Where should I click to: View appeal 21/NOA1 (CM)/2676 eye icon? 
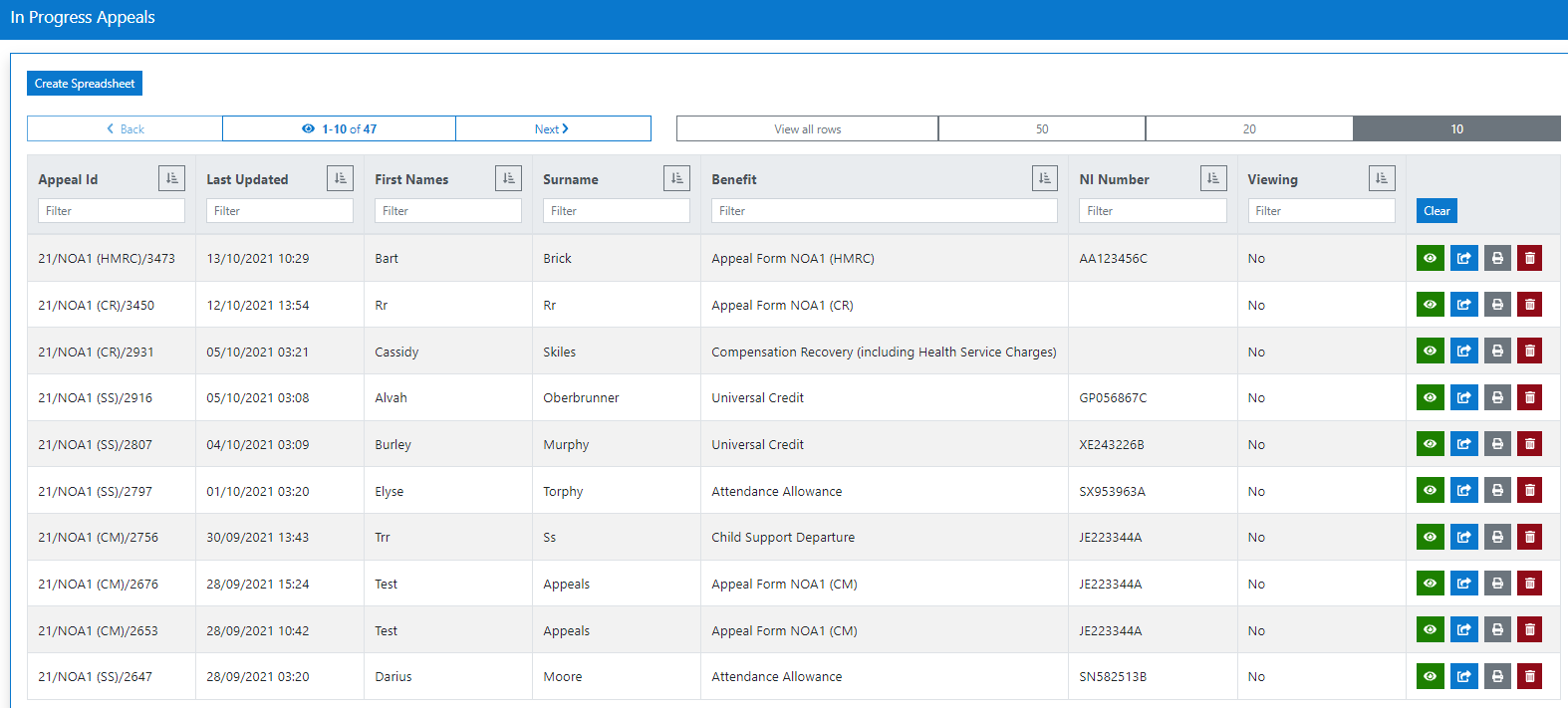point(1430,584)
